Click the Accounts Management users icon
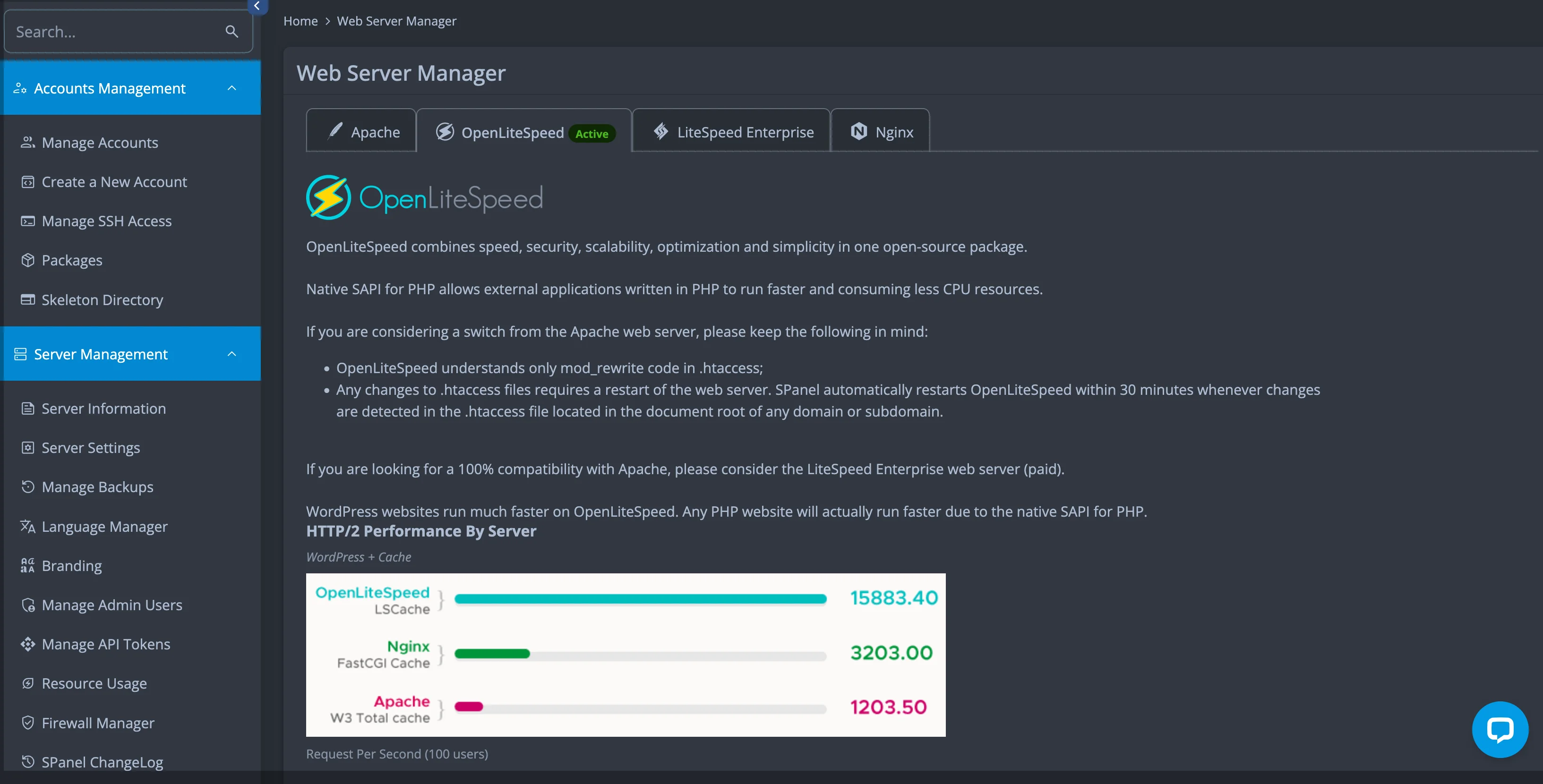This screenshot has width=1543, height=784. [20, 89]
